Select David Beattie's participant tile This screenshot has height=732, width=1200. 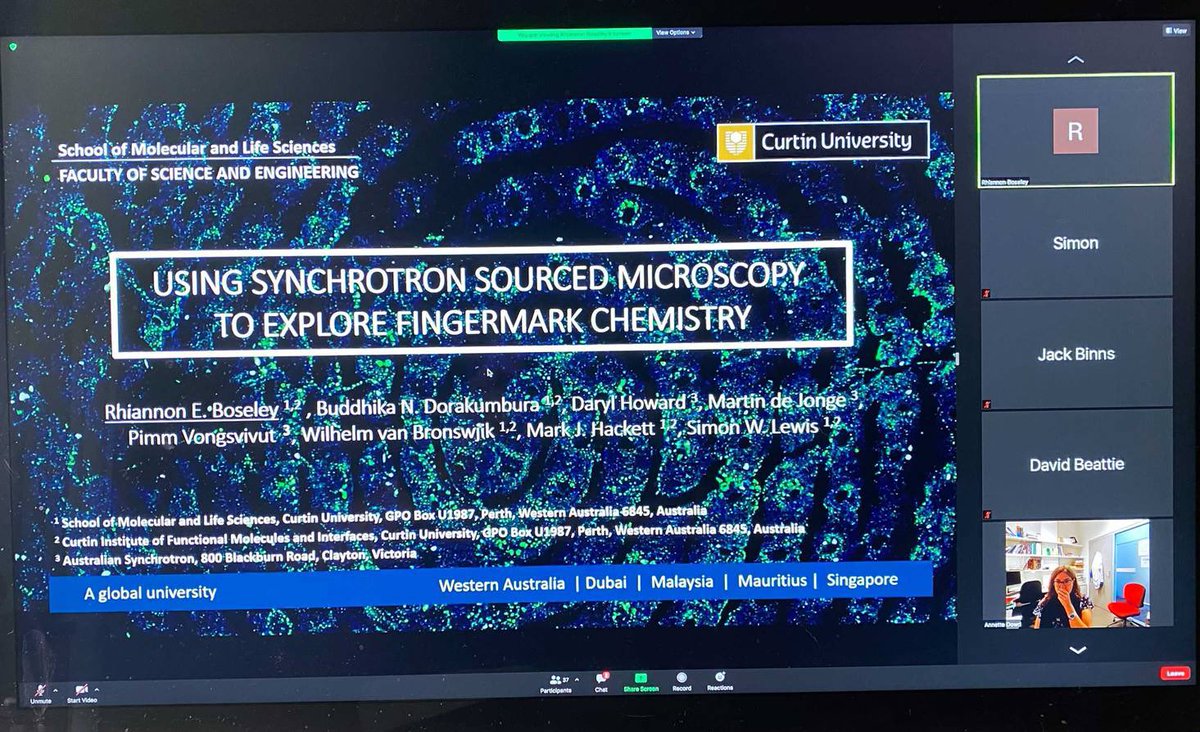(x=1076, y=464)
